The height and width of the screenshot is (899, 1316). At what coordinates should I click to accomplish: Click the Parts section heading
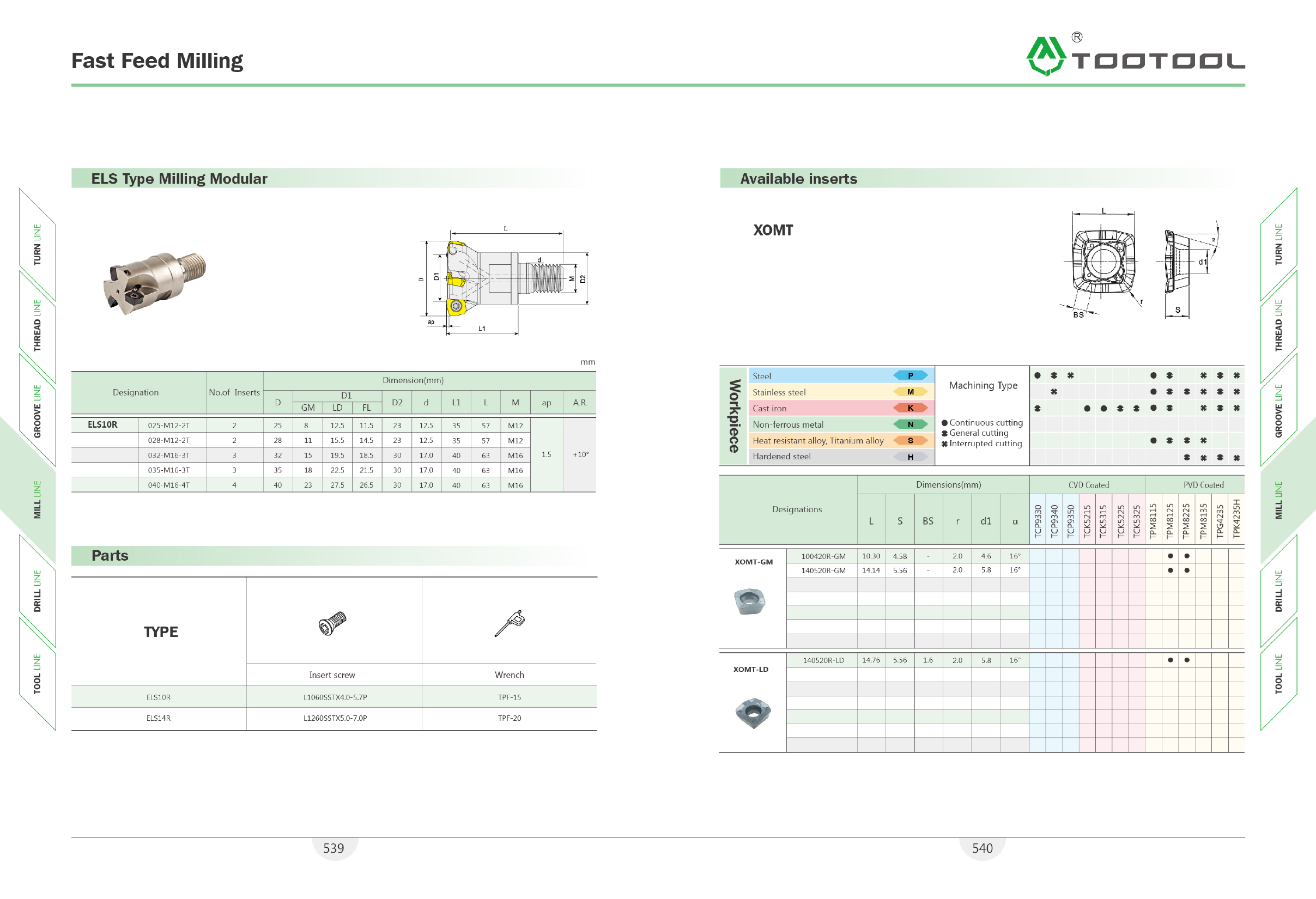pyautogui.click(x=110, y=555)
